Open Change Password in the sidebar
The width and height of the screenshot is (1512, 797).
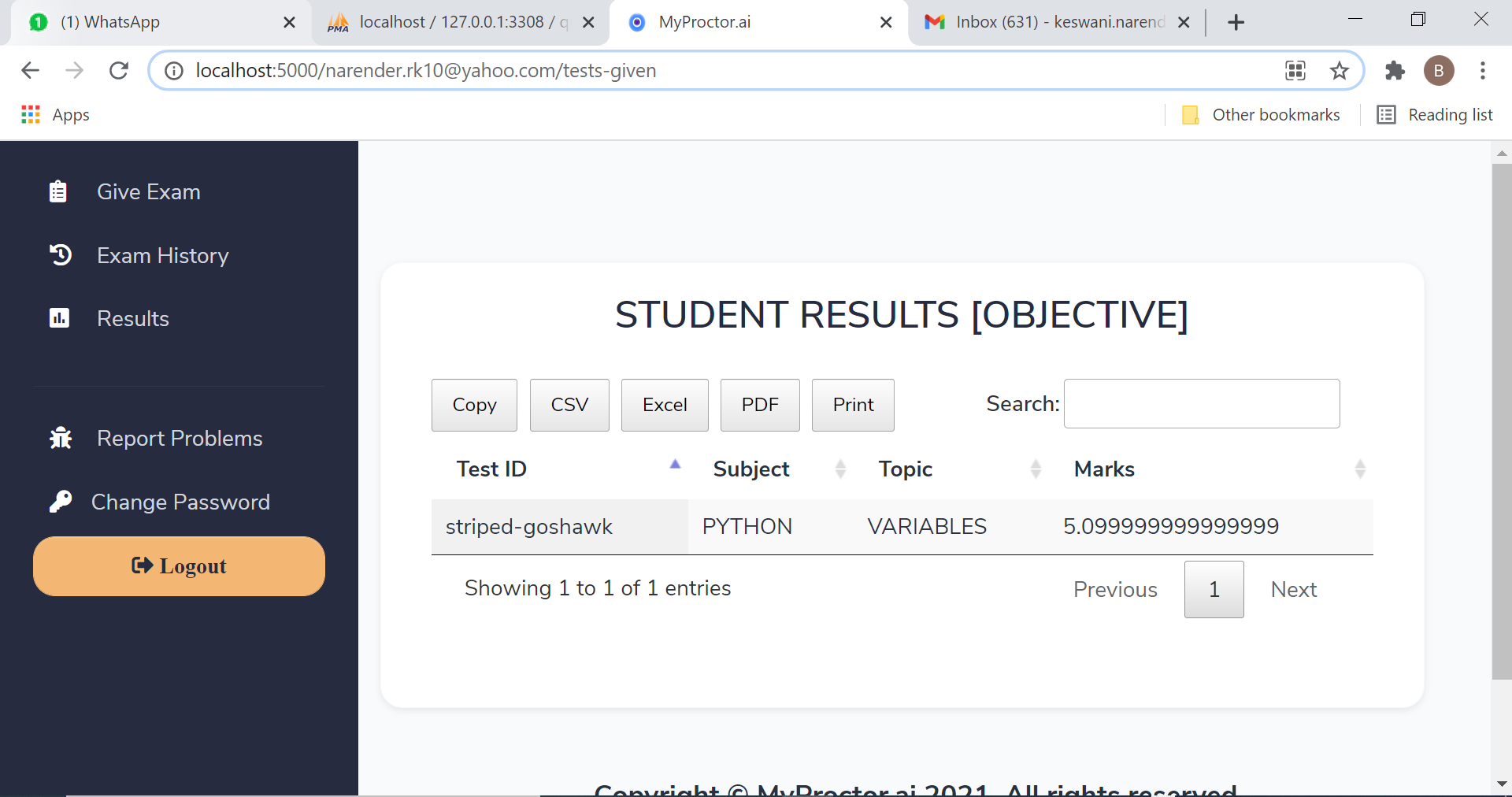180,502
